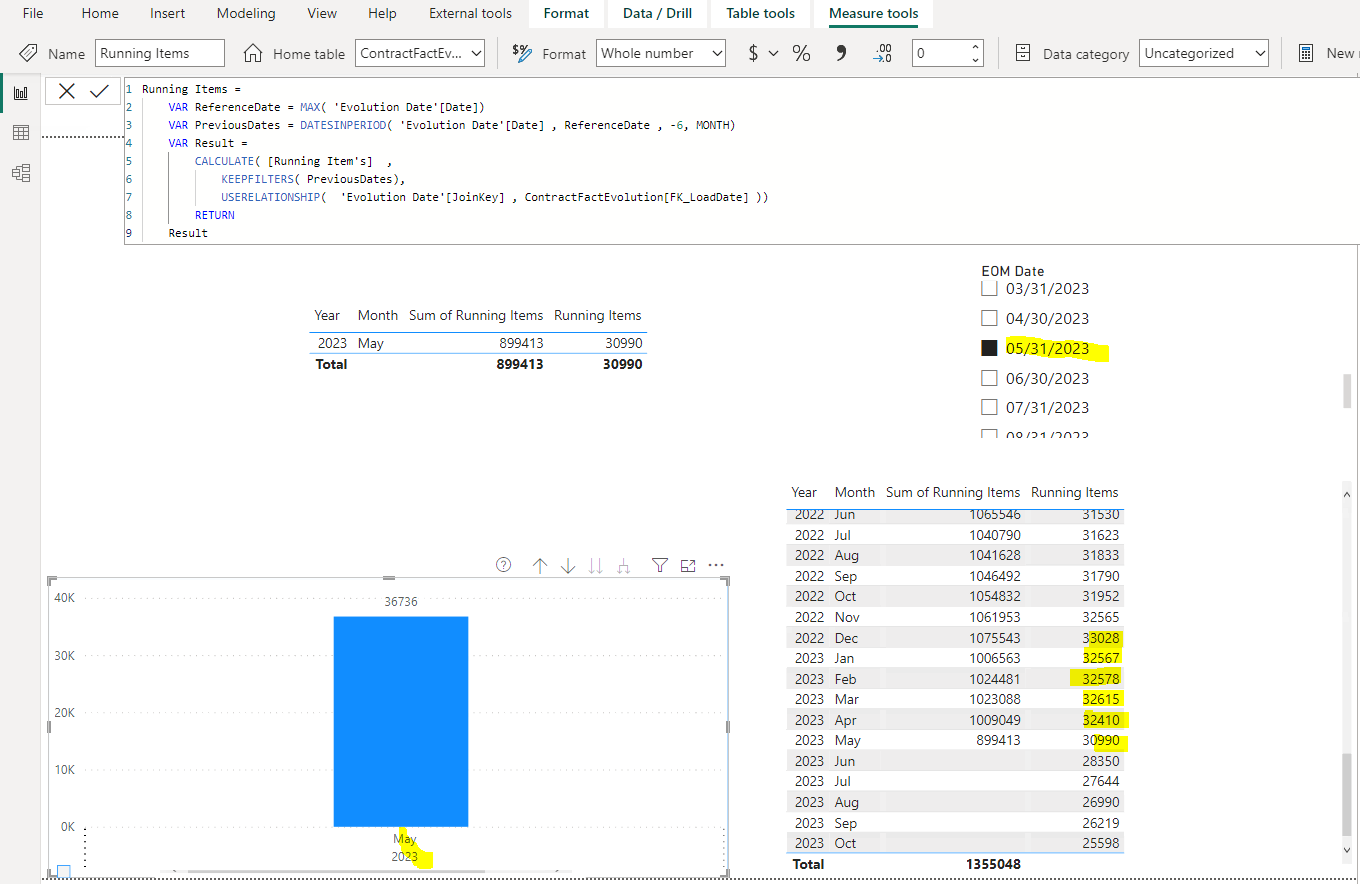Open the Model view from the sidebar
The height and width of the screenshot is (884, 1360).
point(21,173)
